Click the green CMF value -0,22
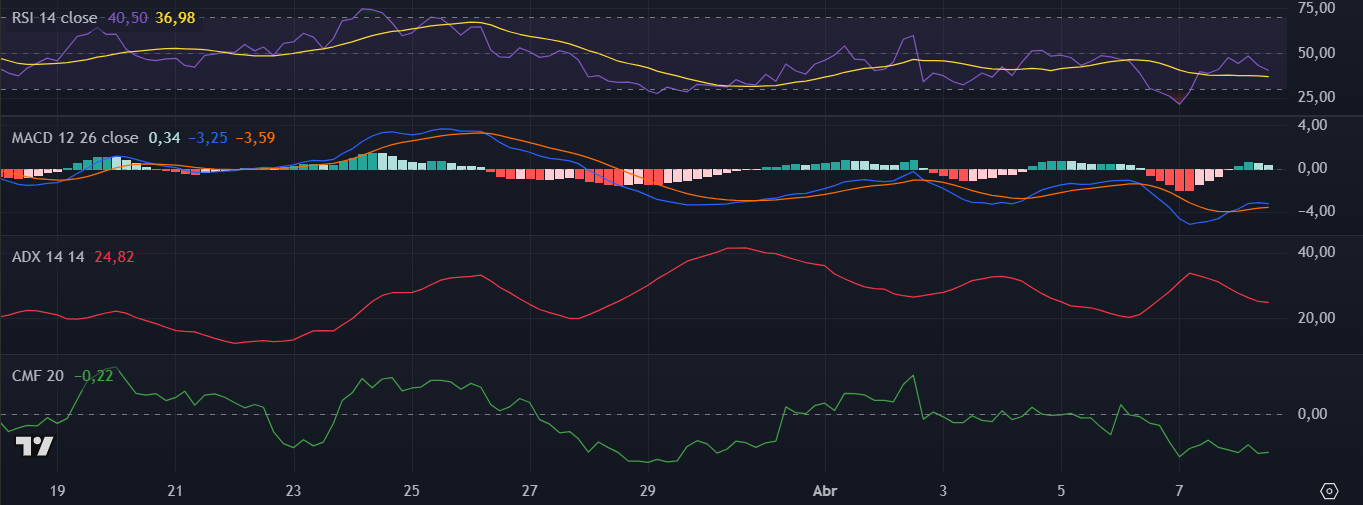The image size is (1363, 505). coord(94,376)
